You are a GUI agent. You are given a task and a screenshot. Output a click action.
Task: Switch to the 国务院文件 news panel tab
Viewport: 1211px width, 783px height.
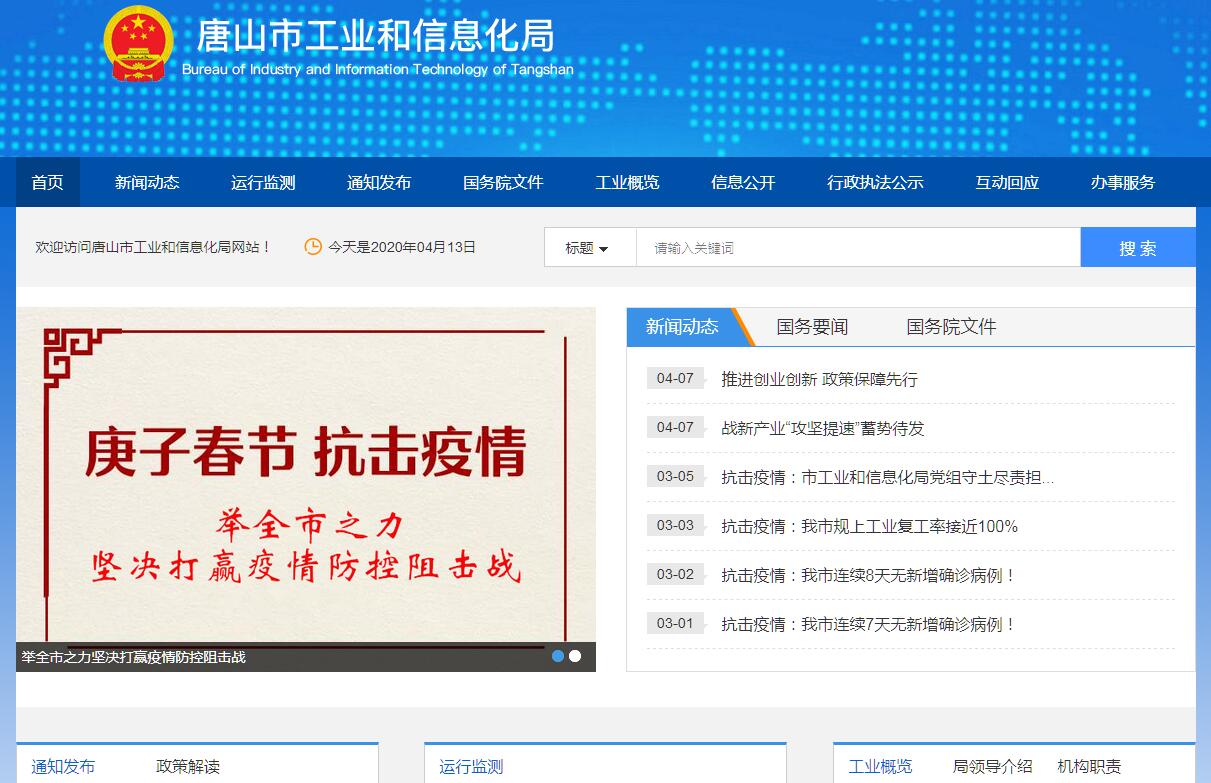pyautogui.click(x=951, y=327)
